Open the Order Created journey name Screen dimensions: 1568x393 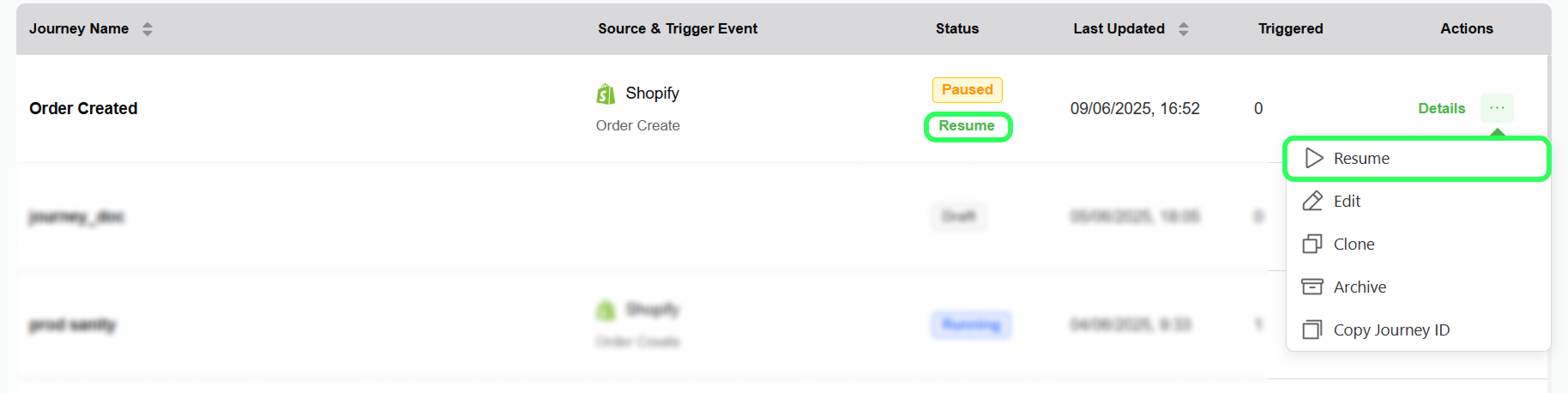pyautogui.click(x=83, y=109)
